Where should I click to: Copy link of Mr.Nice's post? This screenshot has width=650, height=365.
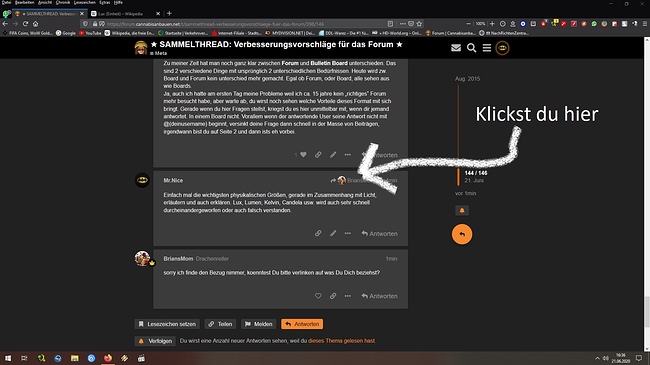pyautogui.click(x=318, y=234)
